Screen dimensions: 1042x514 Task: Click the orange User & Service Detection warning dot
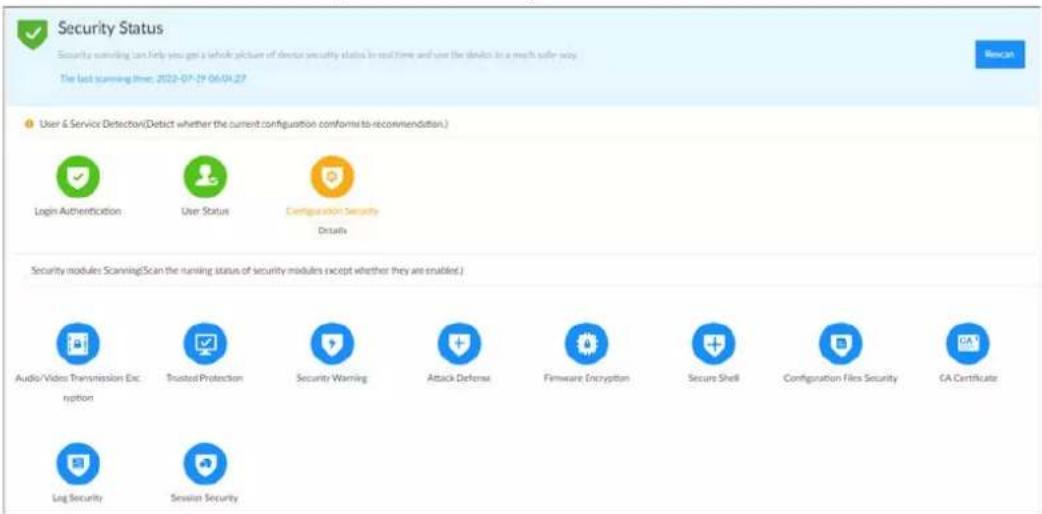pos(30,126)
